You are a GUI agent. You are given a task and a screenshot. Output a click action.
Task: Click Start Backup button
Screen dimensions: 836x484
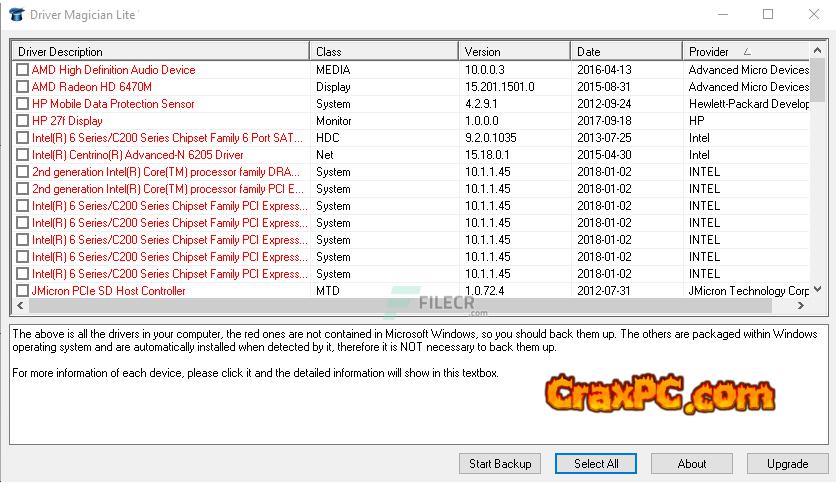(500, 464)
